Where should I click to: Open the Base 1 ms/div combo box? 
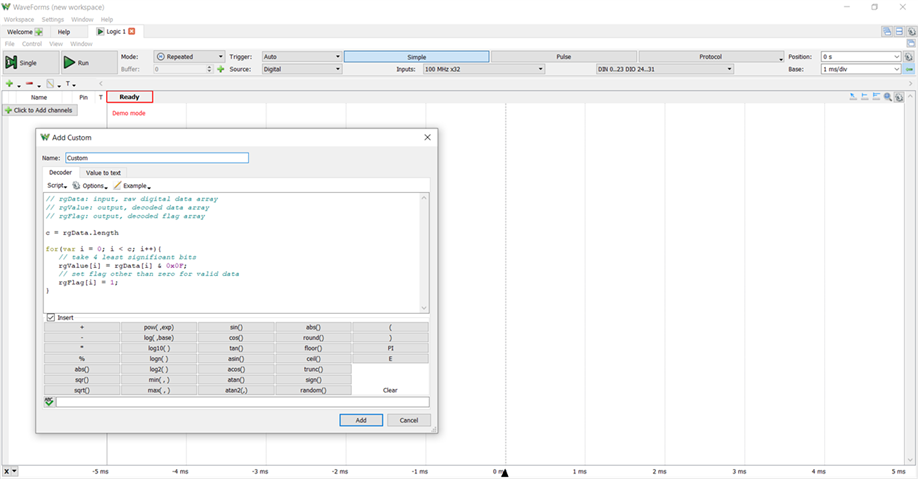coord(860,69)
